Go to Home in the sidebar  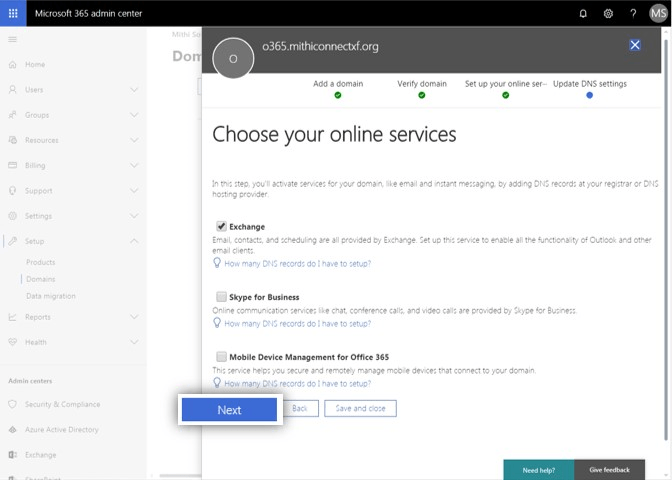[x=35, y=64]
